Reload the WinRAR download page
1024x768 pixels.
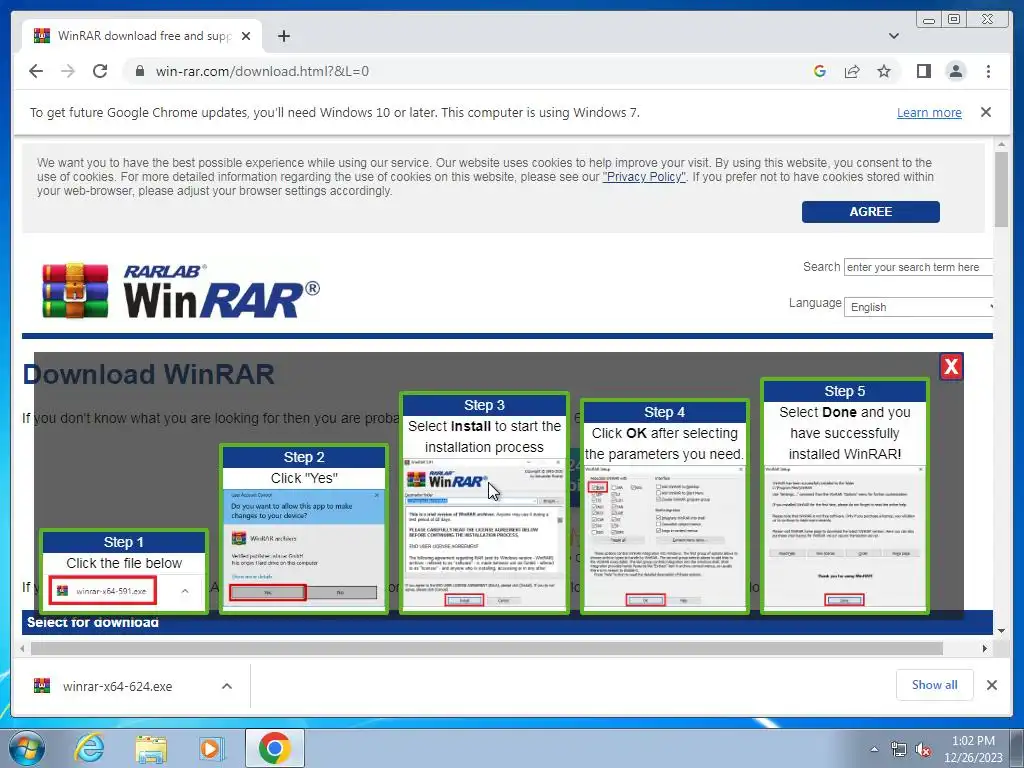(x=100, y=71)
